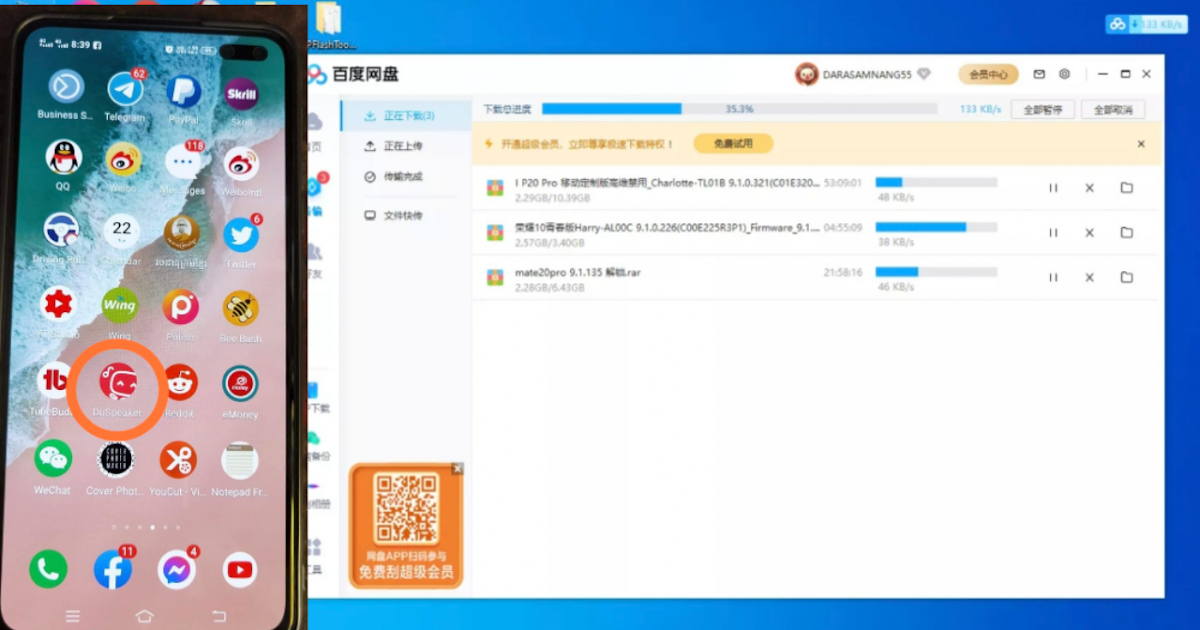Screen dimensions: 1200x630
Task: Click 全部暂停 to pause all downloads
Action: (1043, 109)
